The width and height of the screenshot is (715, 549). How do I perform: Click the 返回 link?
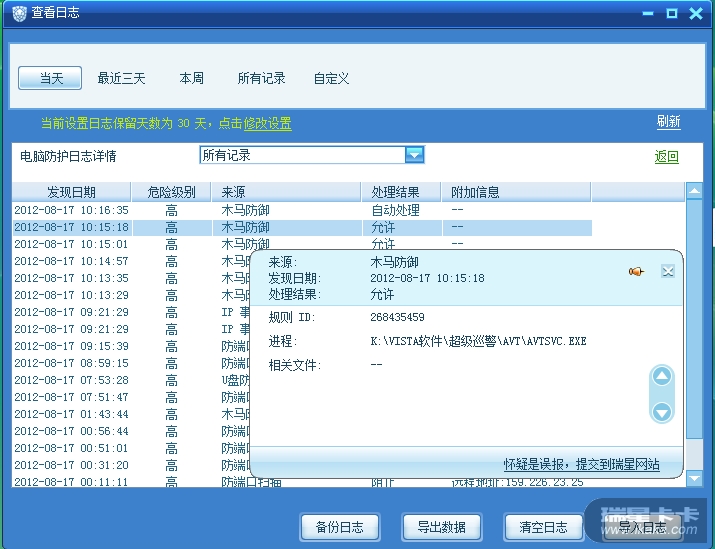[x=666, y=157]
